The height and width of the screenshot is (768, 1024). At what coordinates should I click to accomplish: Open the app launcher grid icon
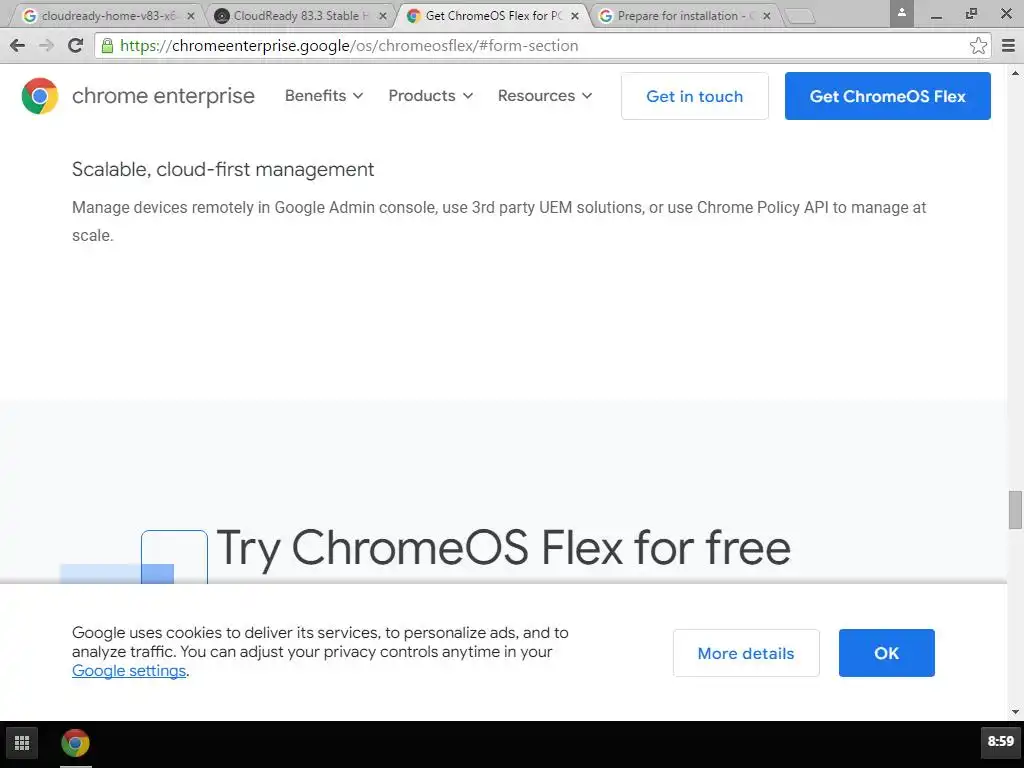point(22,743)
